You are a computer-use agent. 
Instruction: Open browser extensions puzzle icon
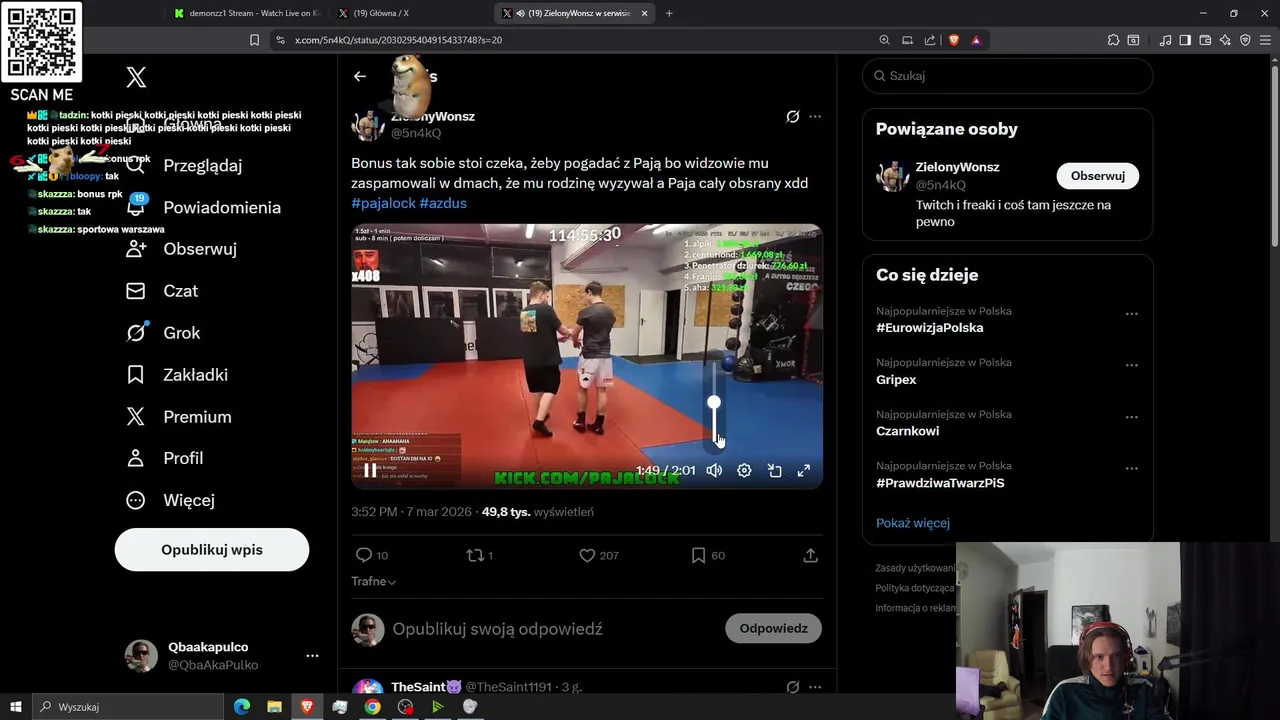(1113, 40)
